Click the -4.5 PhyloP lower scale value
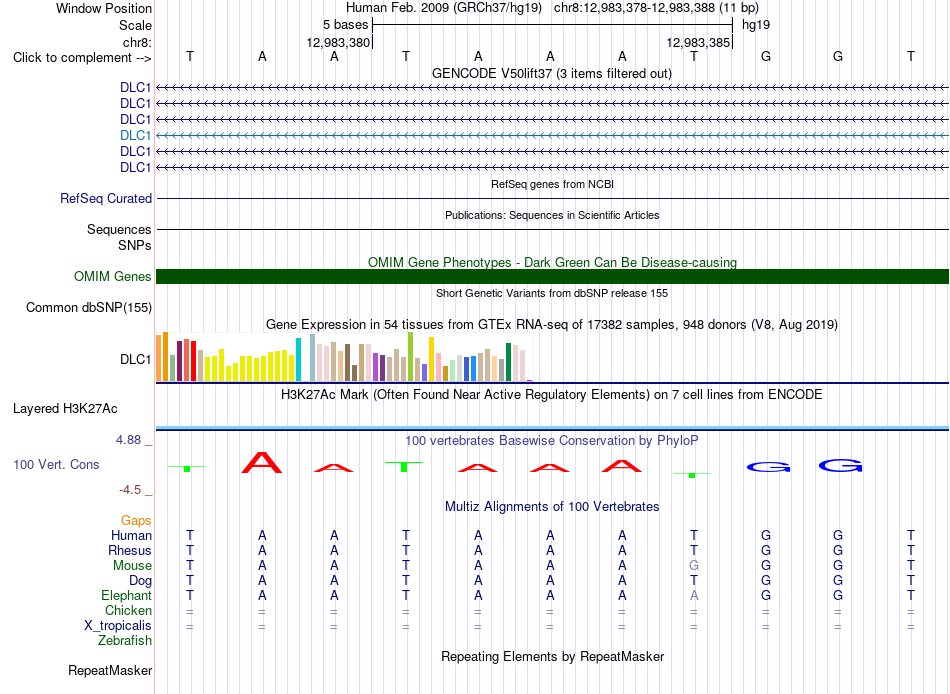Viewport: 950px width, 694px height. point(130,490)
